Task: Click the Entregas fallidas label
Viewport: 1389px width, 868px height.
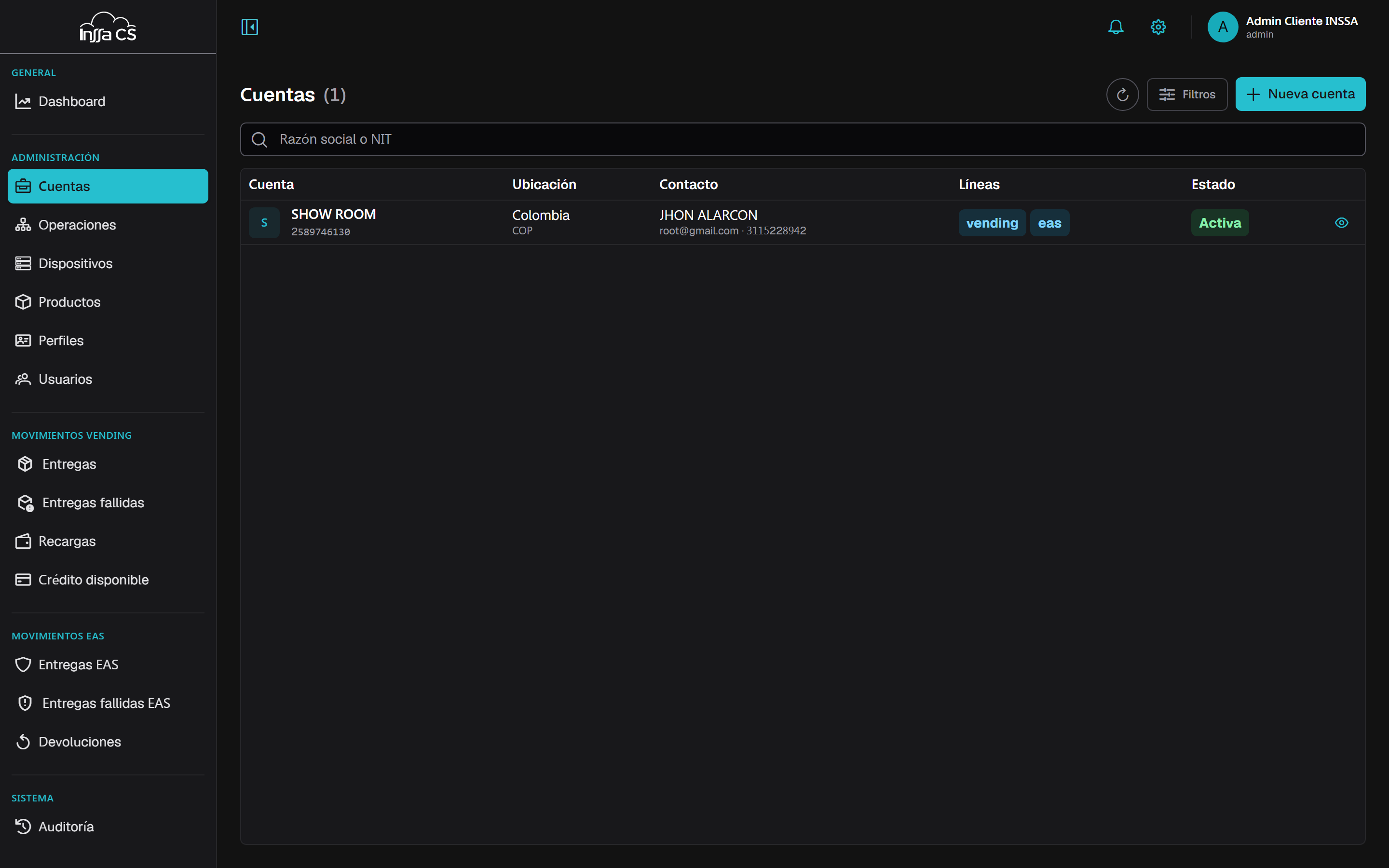Action: click(x=93, y=503)
